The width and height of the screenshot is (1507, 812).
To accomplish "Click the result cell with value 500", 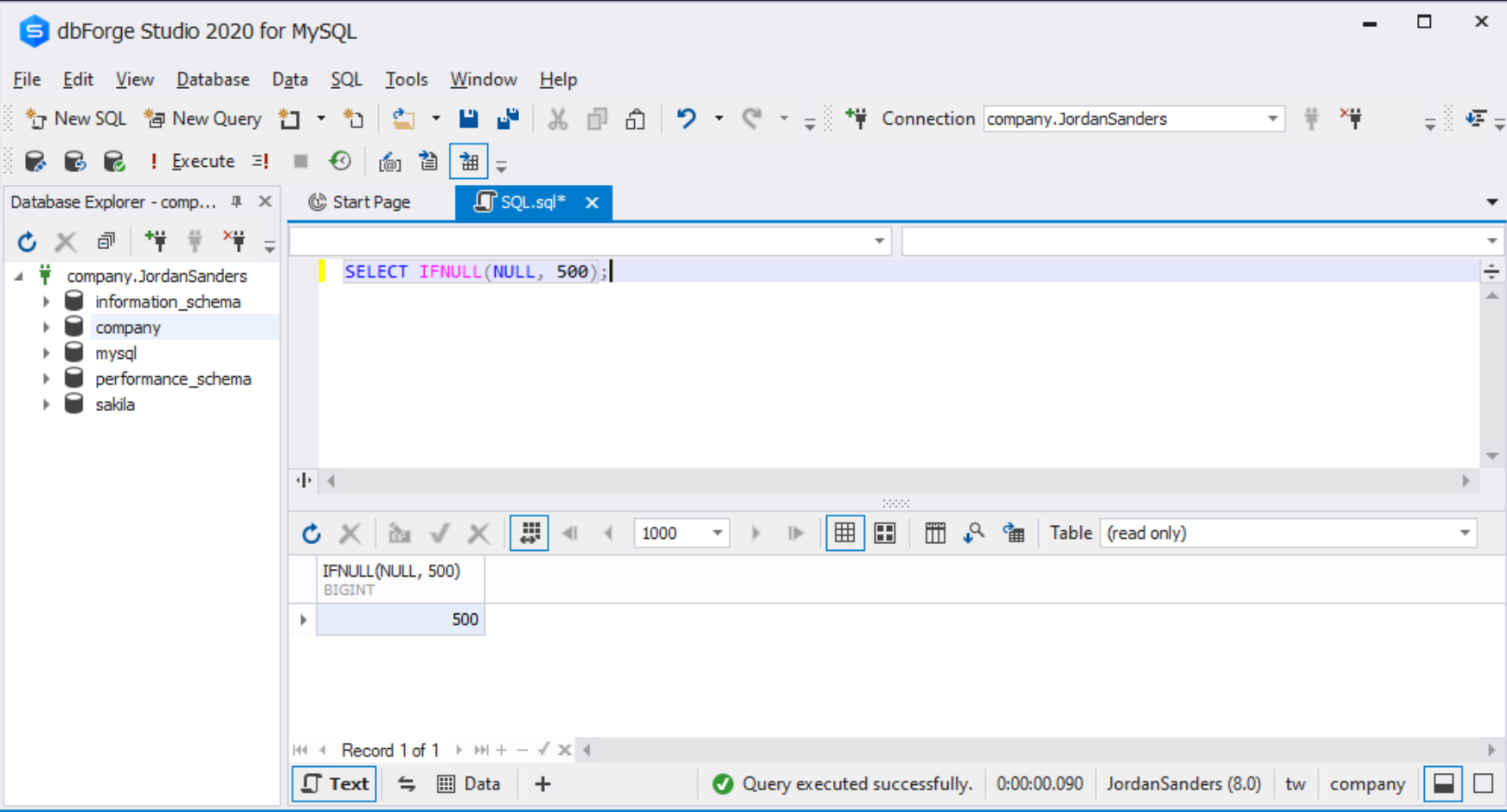I will point(401,620).
